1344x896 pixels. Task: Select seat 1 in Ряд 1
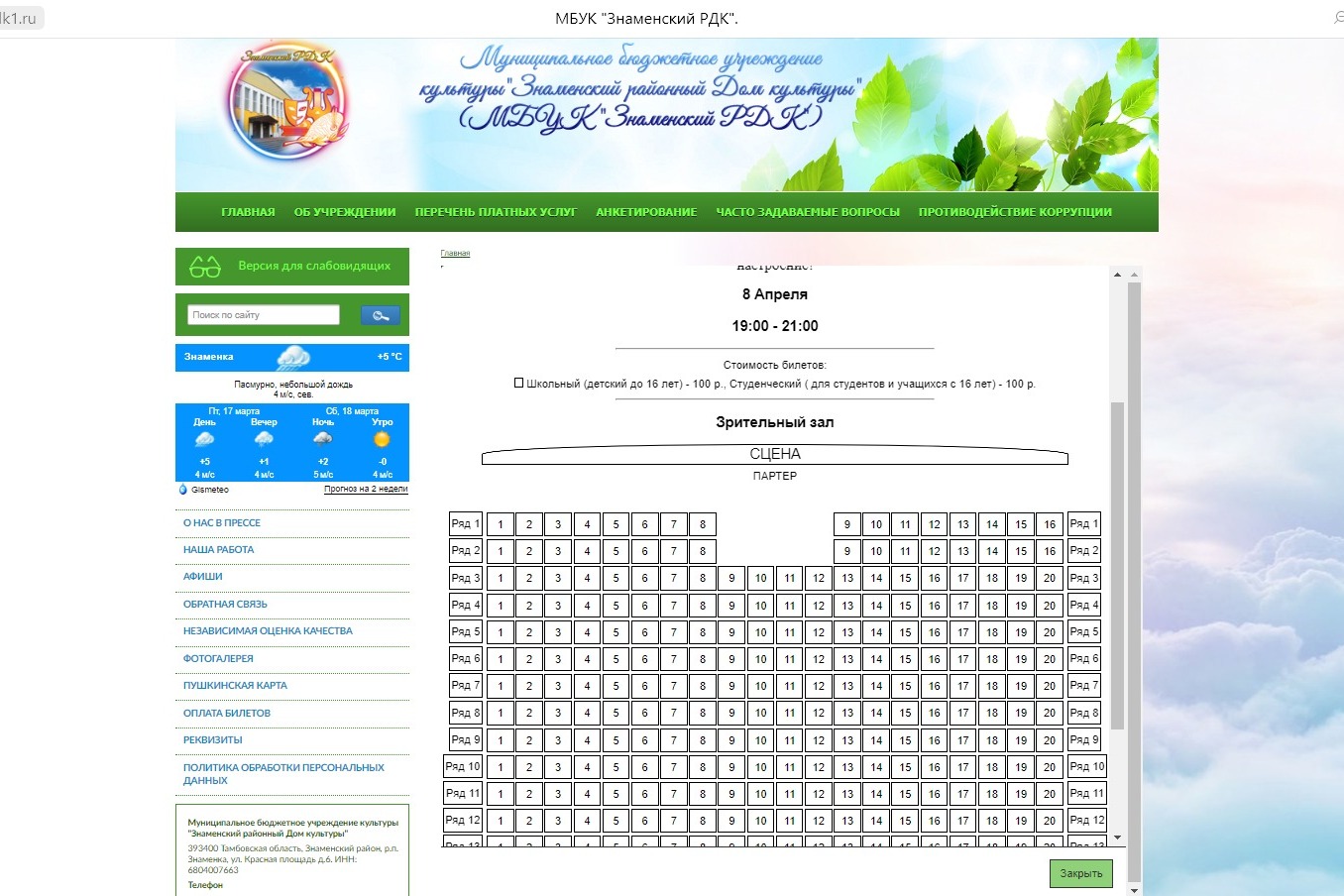click(x=501, y=524)
